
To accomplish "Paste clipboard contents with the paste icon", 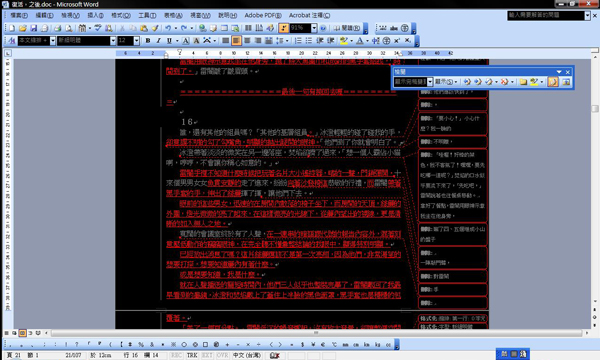I will pyautogui.click(x=144, y=28).
